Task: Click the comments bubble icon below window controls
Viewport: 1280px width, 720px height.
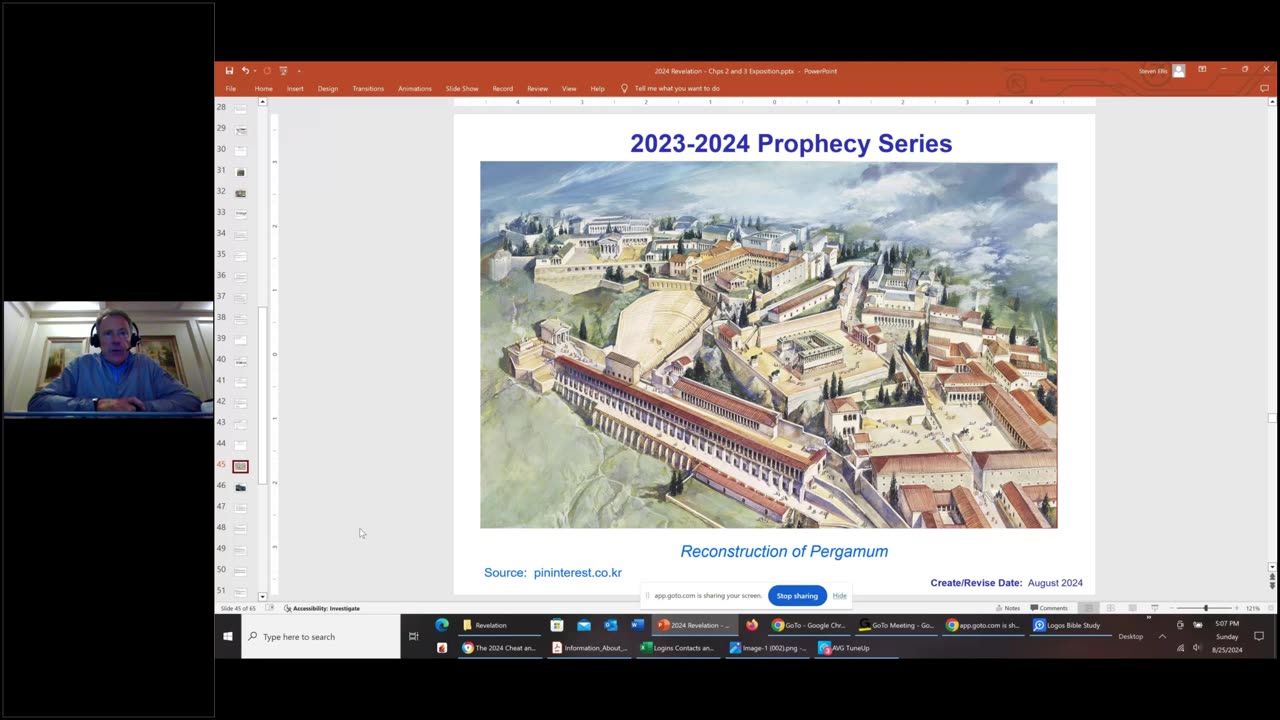Action: pyautogui.click(x=1264, y=88)
